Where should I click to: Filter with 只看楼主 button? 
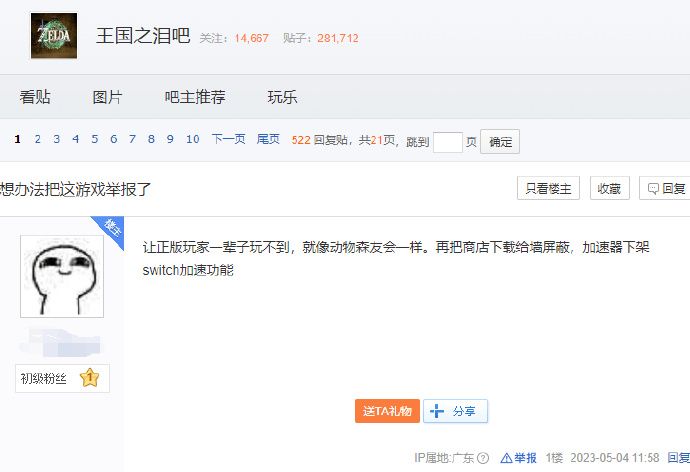pos(548,188)
